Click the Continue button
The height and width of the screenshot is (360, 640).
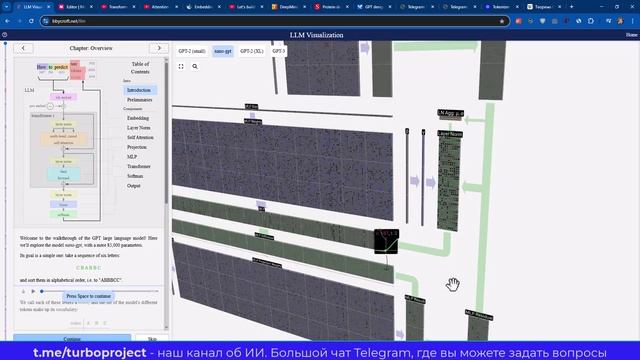(72, 338)
